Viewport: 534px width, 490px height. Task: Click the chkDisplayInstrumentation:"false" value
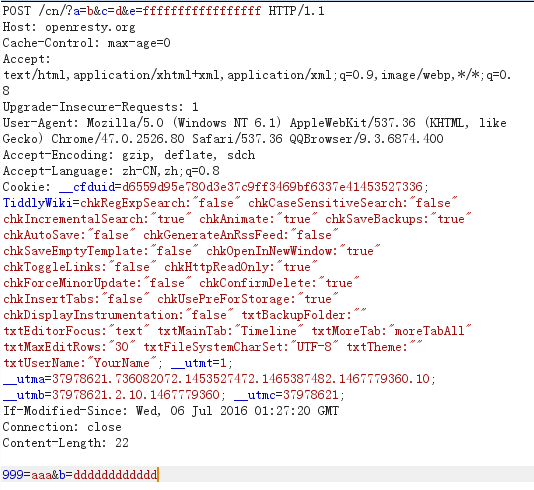point(118,315)
